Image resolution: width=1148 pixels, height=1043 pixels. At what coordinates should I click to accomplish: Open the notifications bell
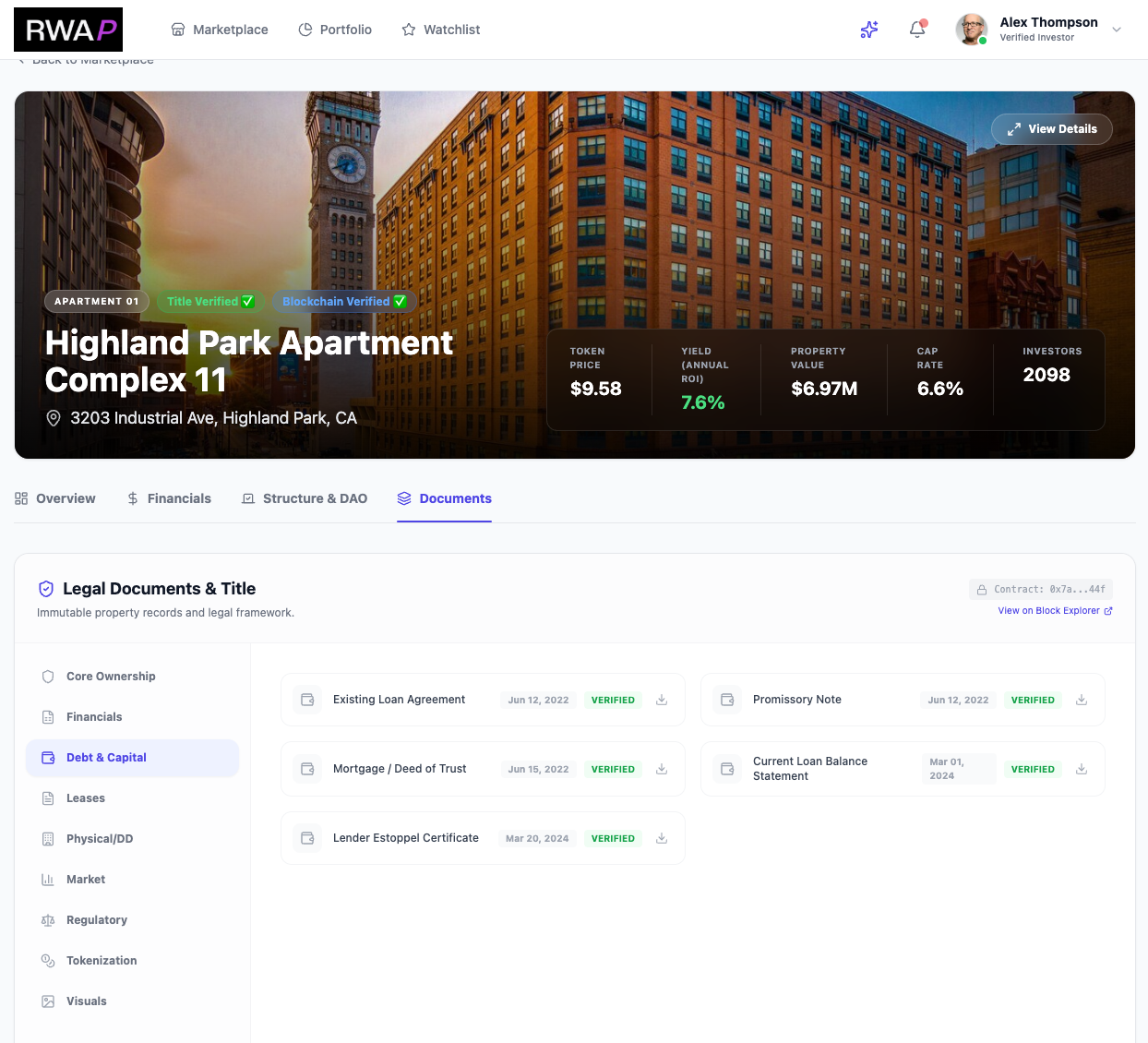[x=917, y=30]
